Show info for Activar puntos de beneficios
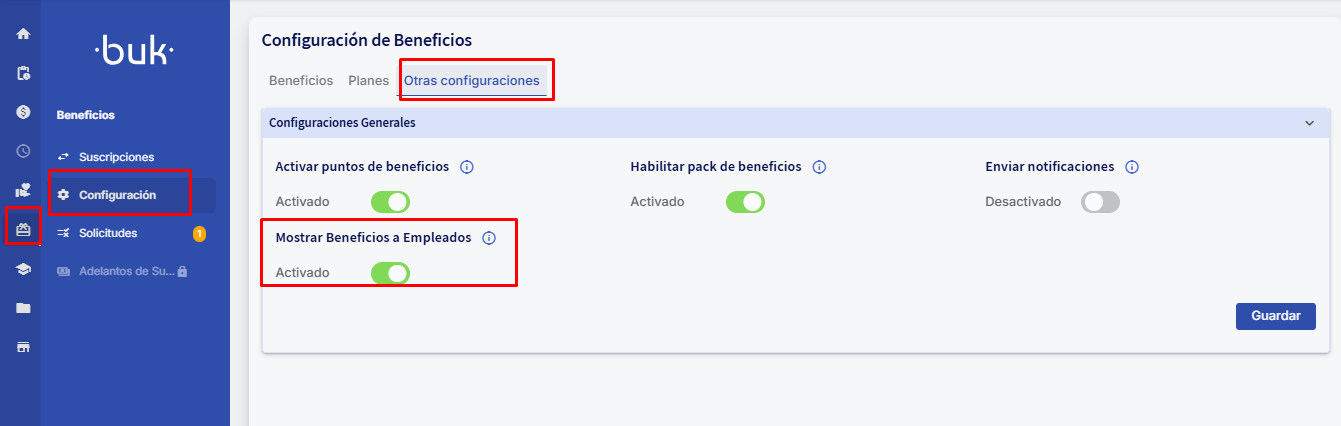 pyautogui.click(x=466, y=167)
